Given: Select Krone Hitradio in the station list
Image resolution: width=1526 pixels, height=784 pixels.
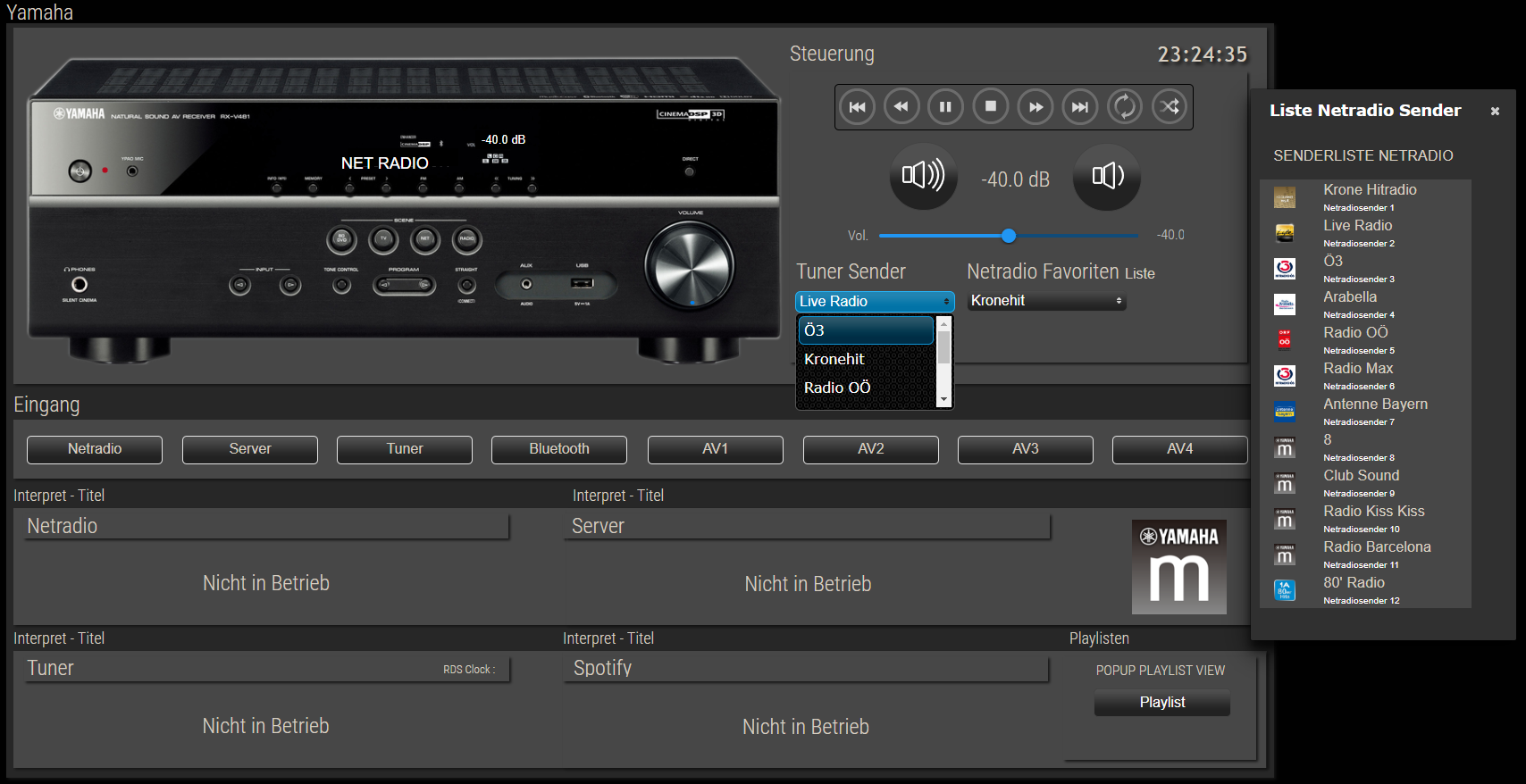Looking at the screenshot, I should [1365, 197].
